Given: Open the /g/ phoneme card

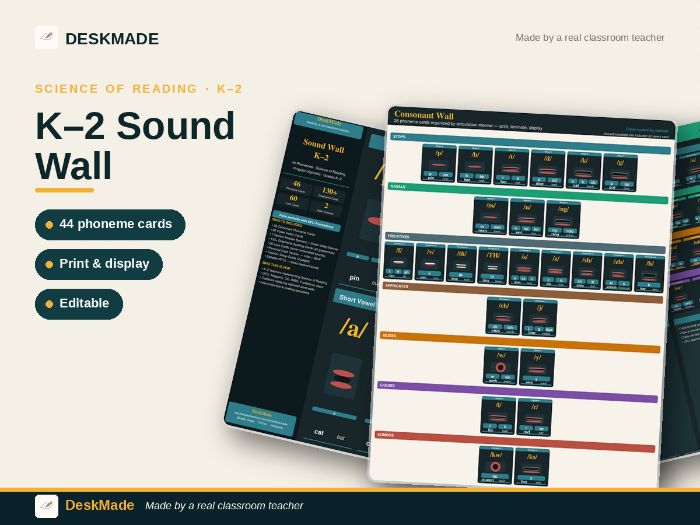Looking at the screenshot, I should coord(620,172).
